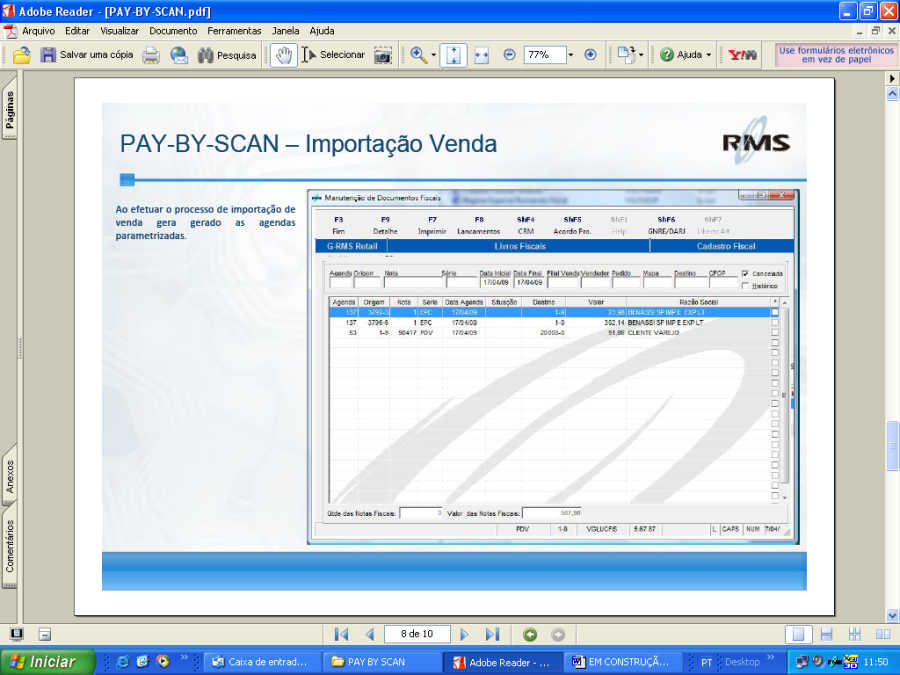Go forward to next view
The image size is (900, 675).
(x=558, y=634)
